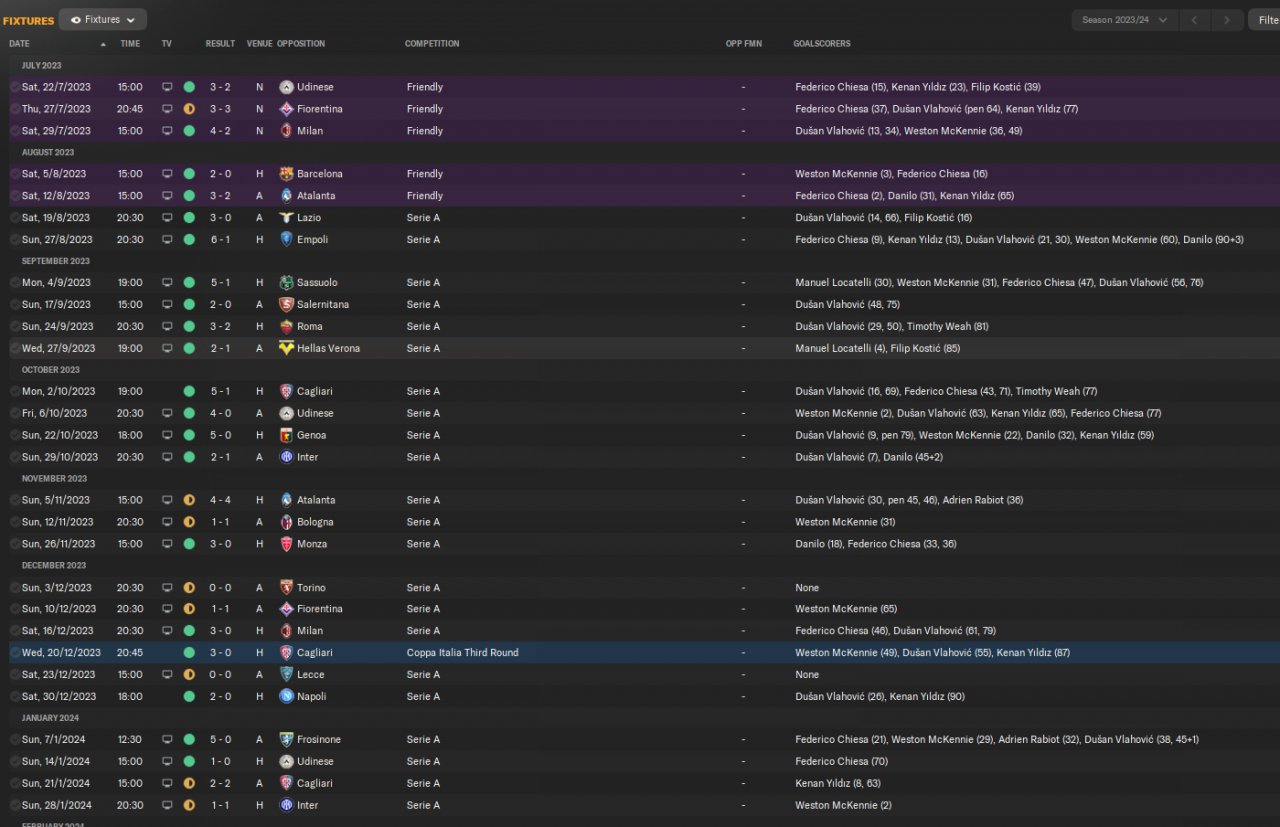The width and height of the screenshot is (1280, 827).
Task: Sort by the Goalscorers column header
Action: [821, 44]
